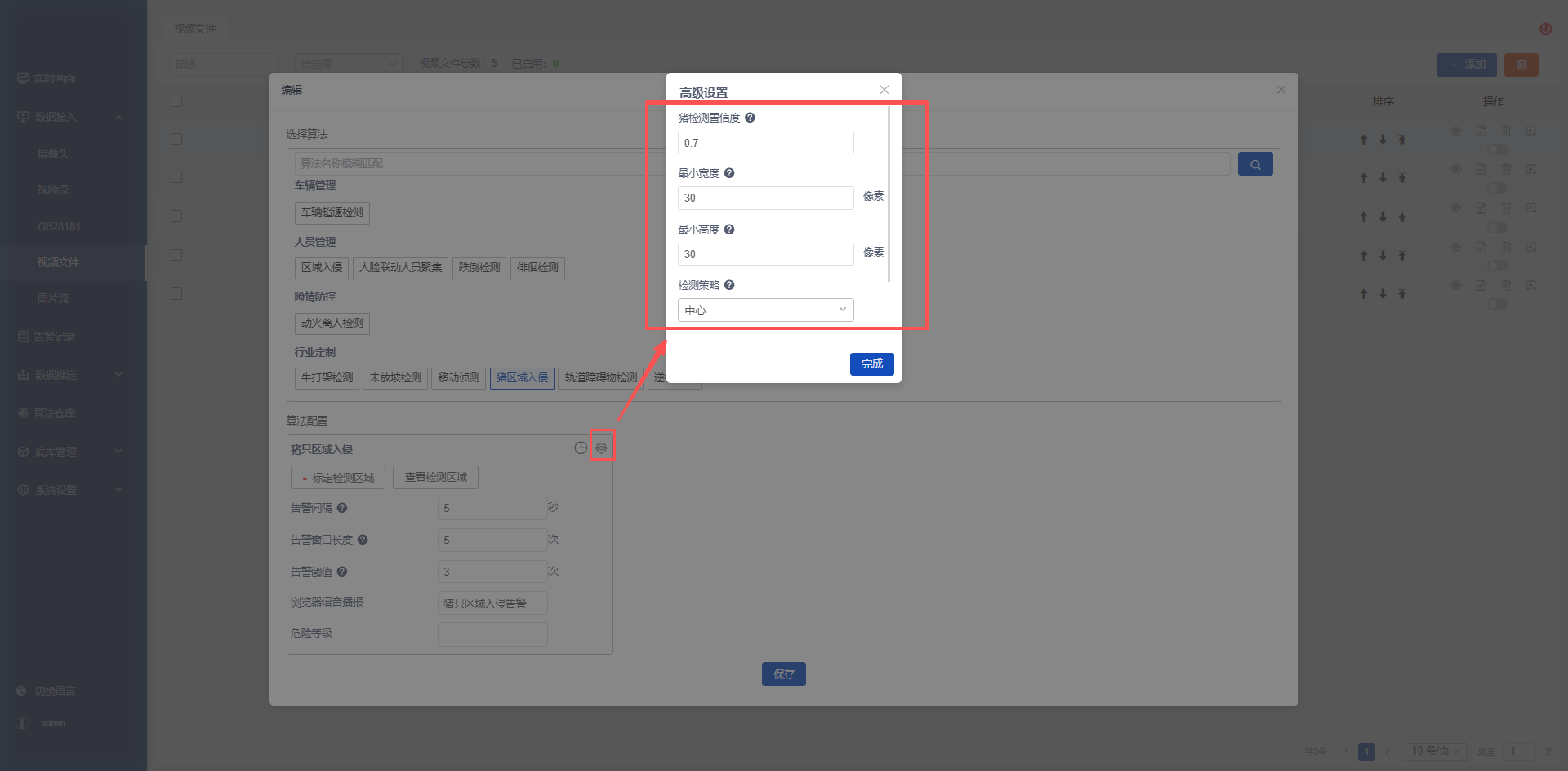Open the 请选择 filter dropdown
This screenshot has width=1568, height=771.
[x=349, y=64]
